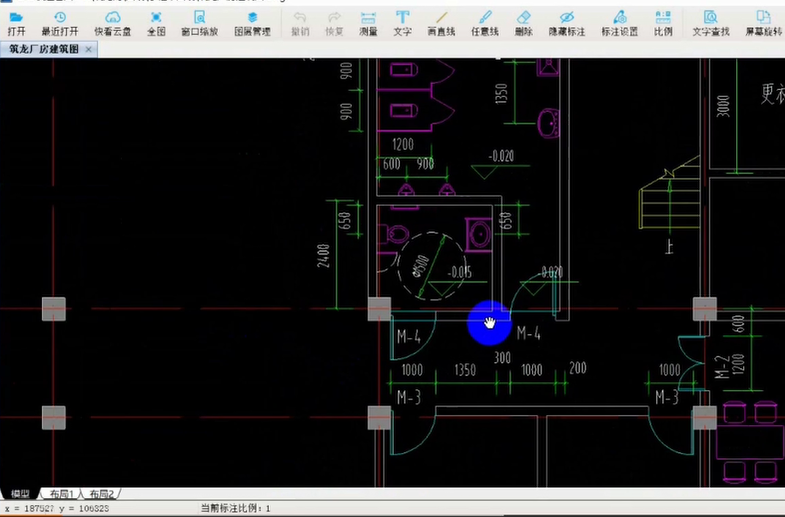
Task: Toggle 隐藏标注 hide annotations
Action: (567, 24)
